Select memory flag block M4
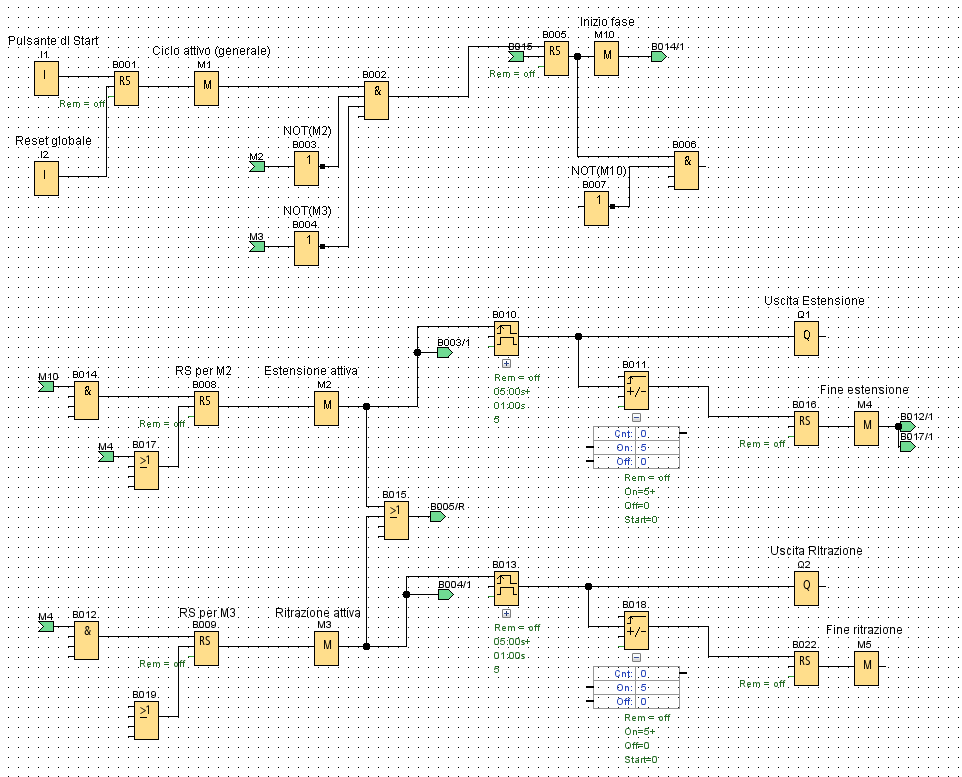The width and height of the screenshot is (962, 777). tap(866, 428)
